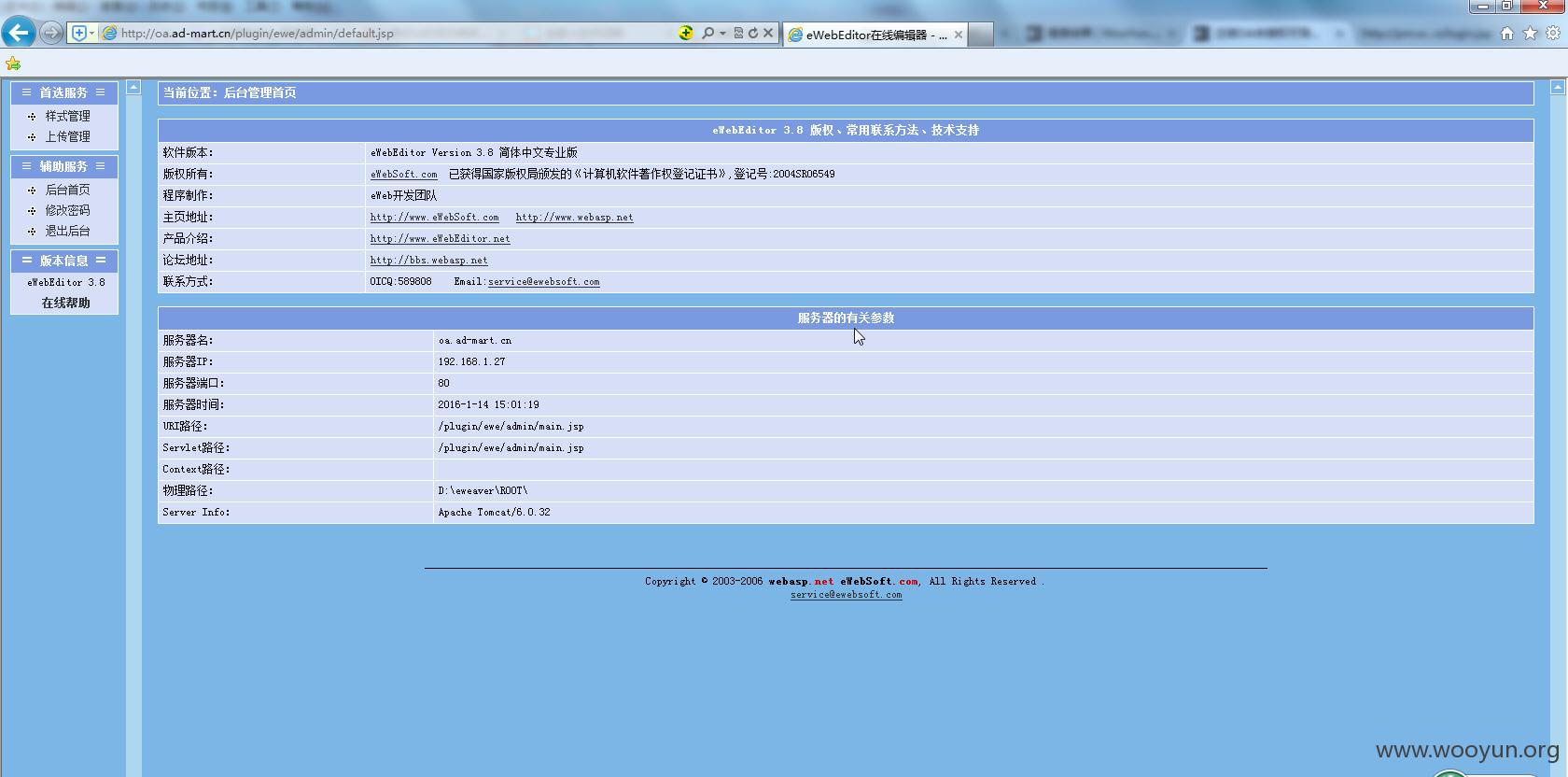Click the eWebEditor tab's favicon
Image resolution: width=1568 pixels, height=777 pixels.
tap(795, 35)
